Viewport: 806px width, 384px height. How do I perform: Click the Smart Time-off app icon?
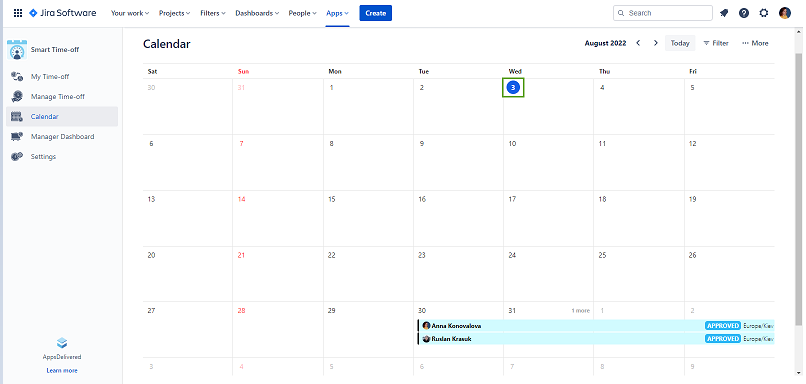point(17,50)
